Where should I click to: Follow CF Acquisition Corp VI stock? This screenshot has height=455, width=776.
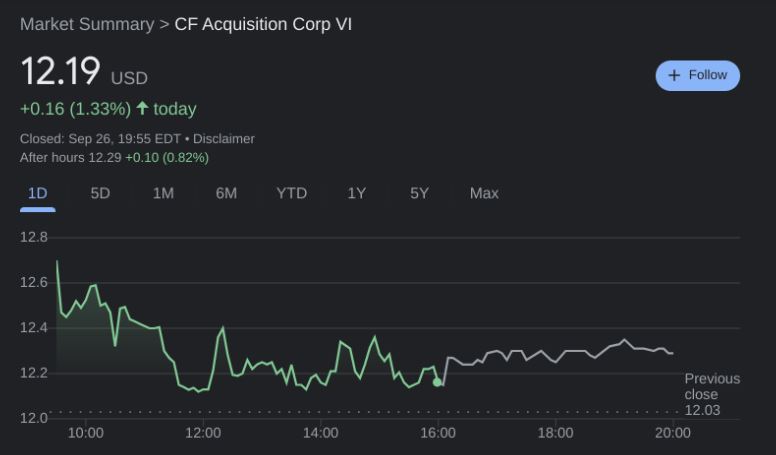tap(697, 75)
